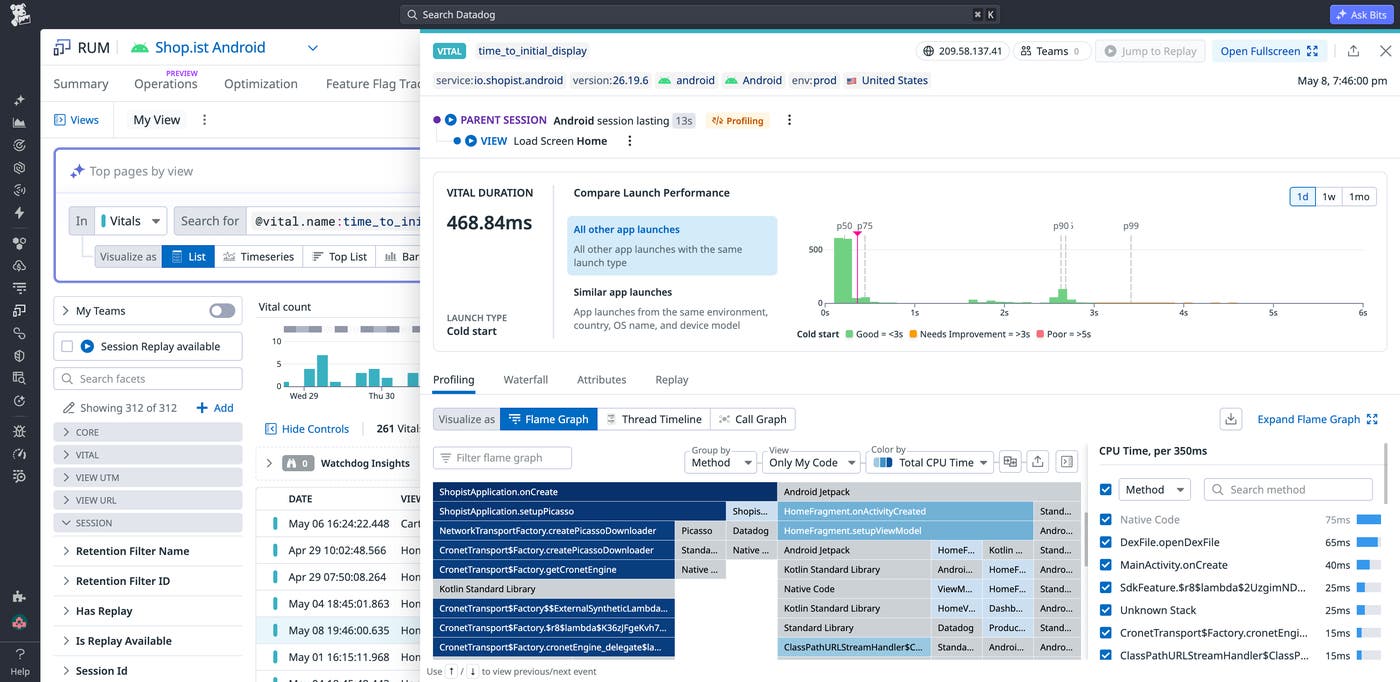Uncheck the Native Code checkbox
Screen dimensions: 1400x682
coord(1105,520)
